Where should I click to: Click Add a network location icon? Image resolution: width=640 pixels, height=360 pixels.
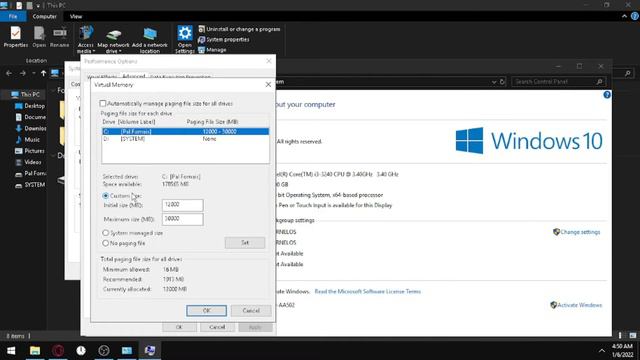pos(150,40)
